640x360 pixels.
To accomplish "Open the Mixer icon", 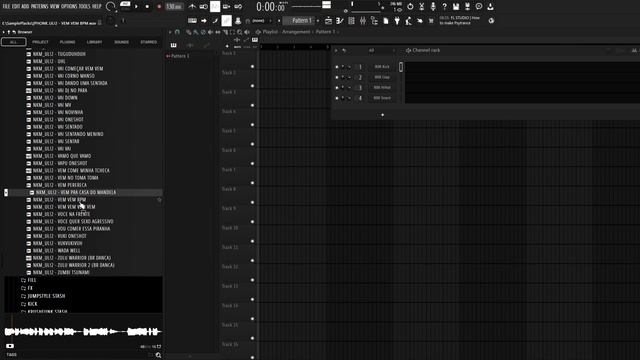I will [362, 20].
